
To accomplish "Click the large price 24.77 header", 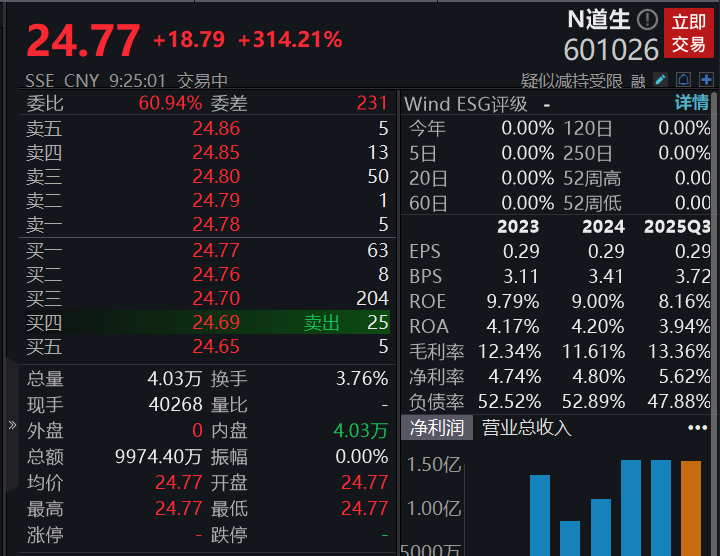I will [x=83, y=40].
